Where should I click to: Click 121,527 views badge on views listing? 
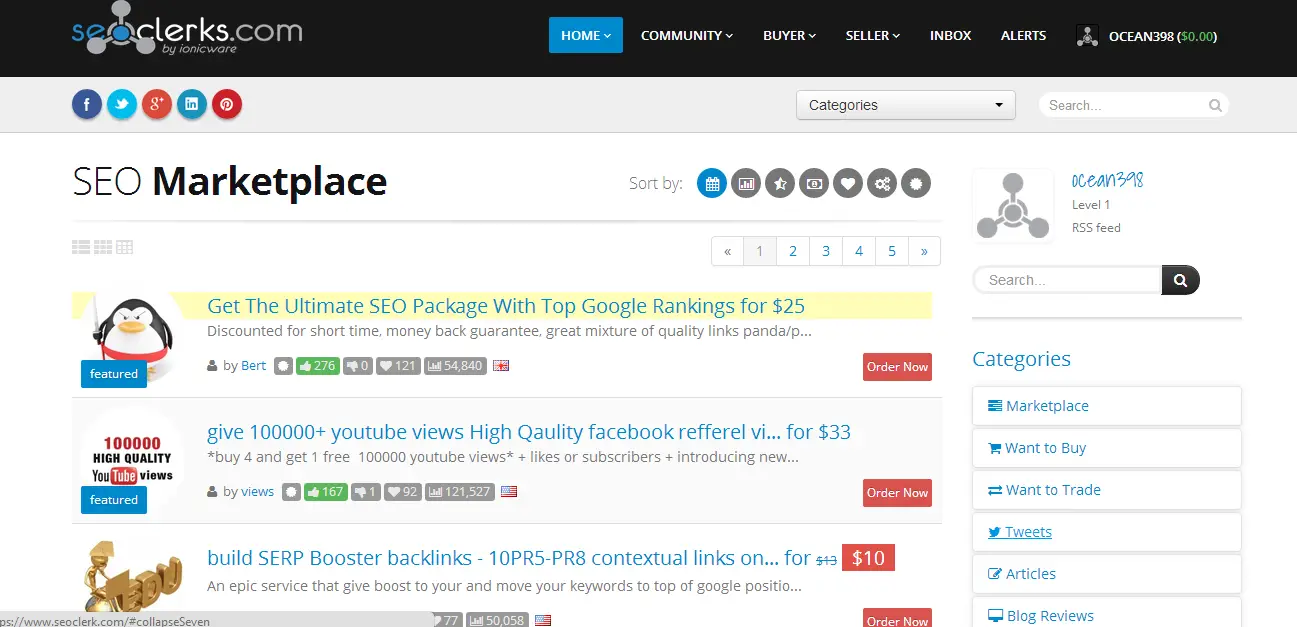pos(459,492)
